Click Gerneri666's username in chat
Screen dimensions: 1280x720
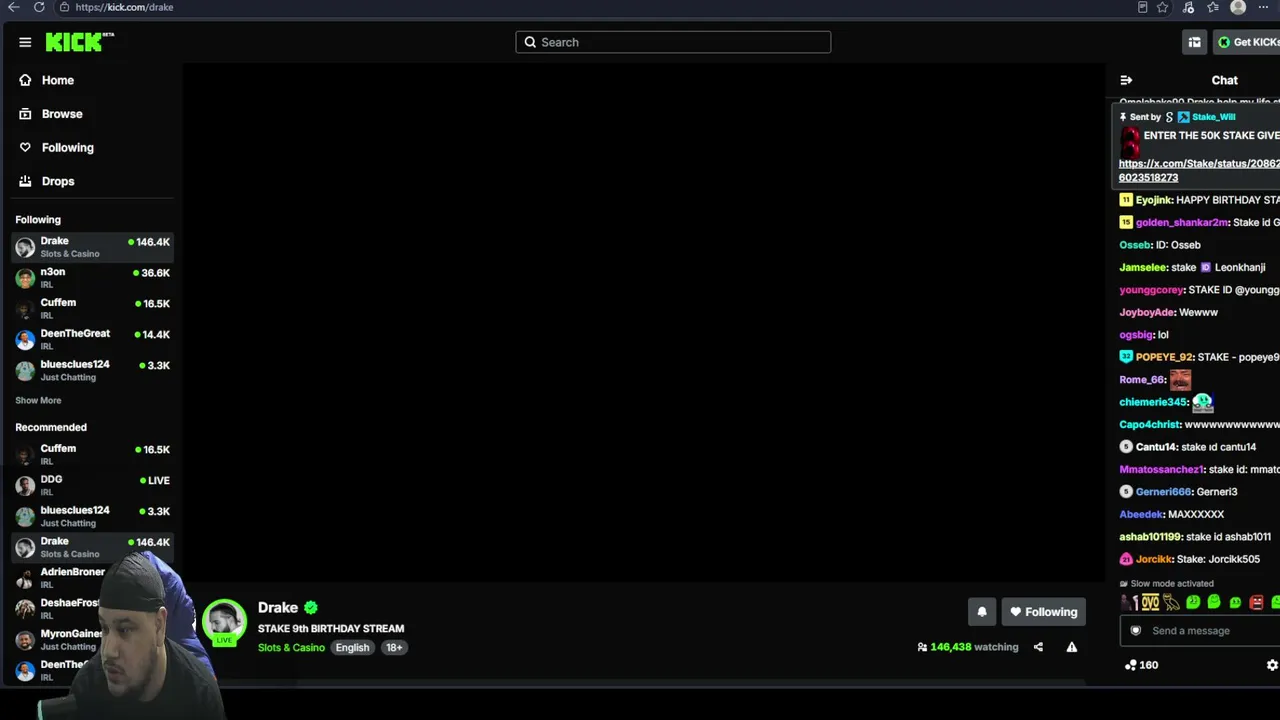pos(1163,492)
